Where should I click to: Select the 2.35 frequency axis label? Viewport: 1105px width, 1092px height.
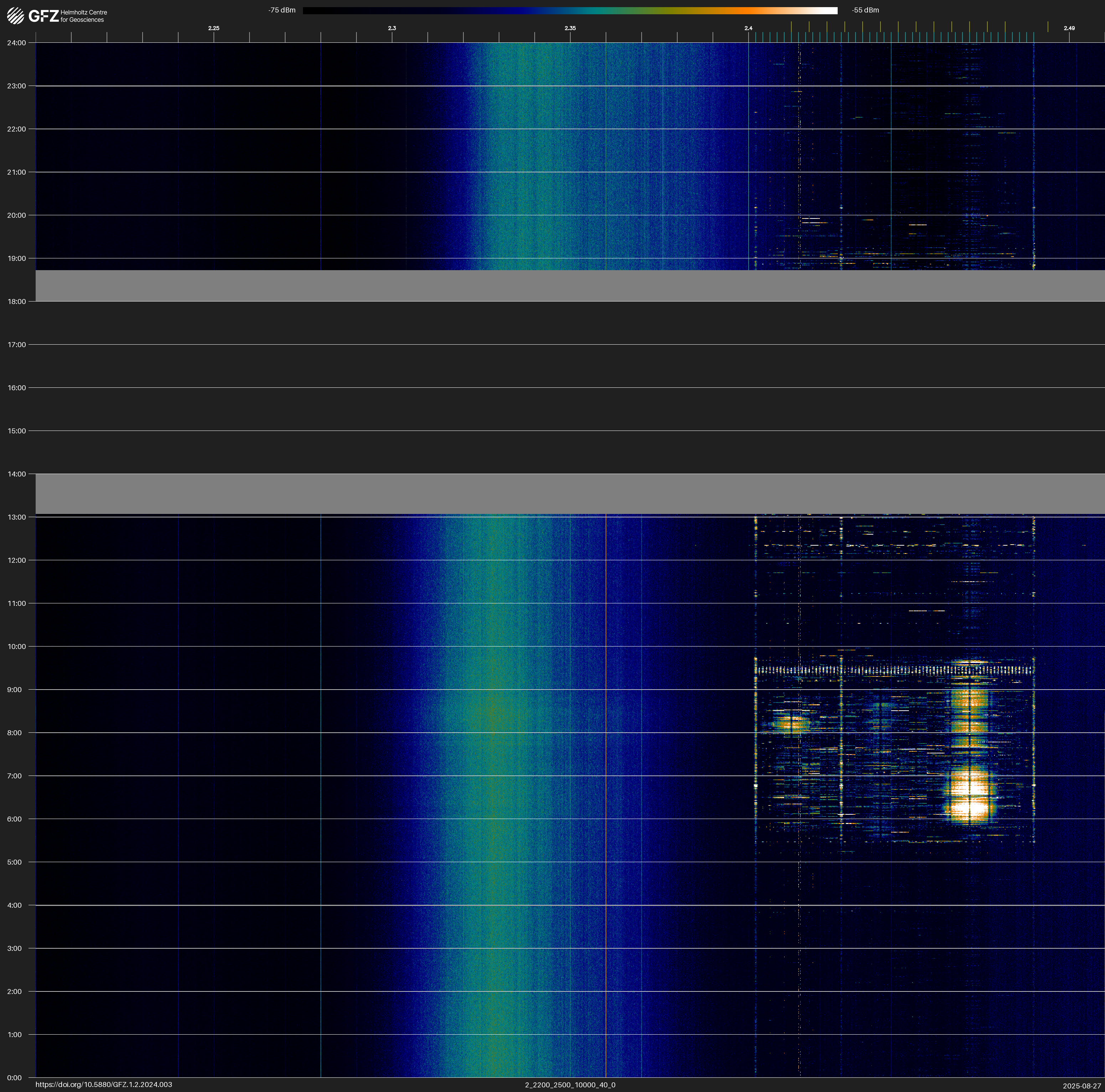(570, 28)
